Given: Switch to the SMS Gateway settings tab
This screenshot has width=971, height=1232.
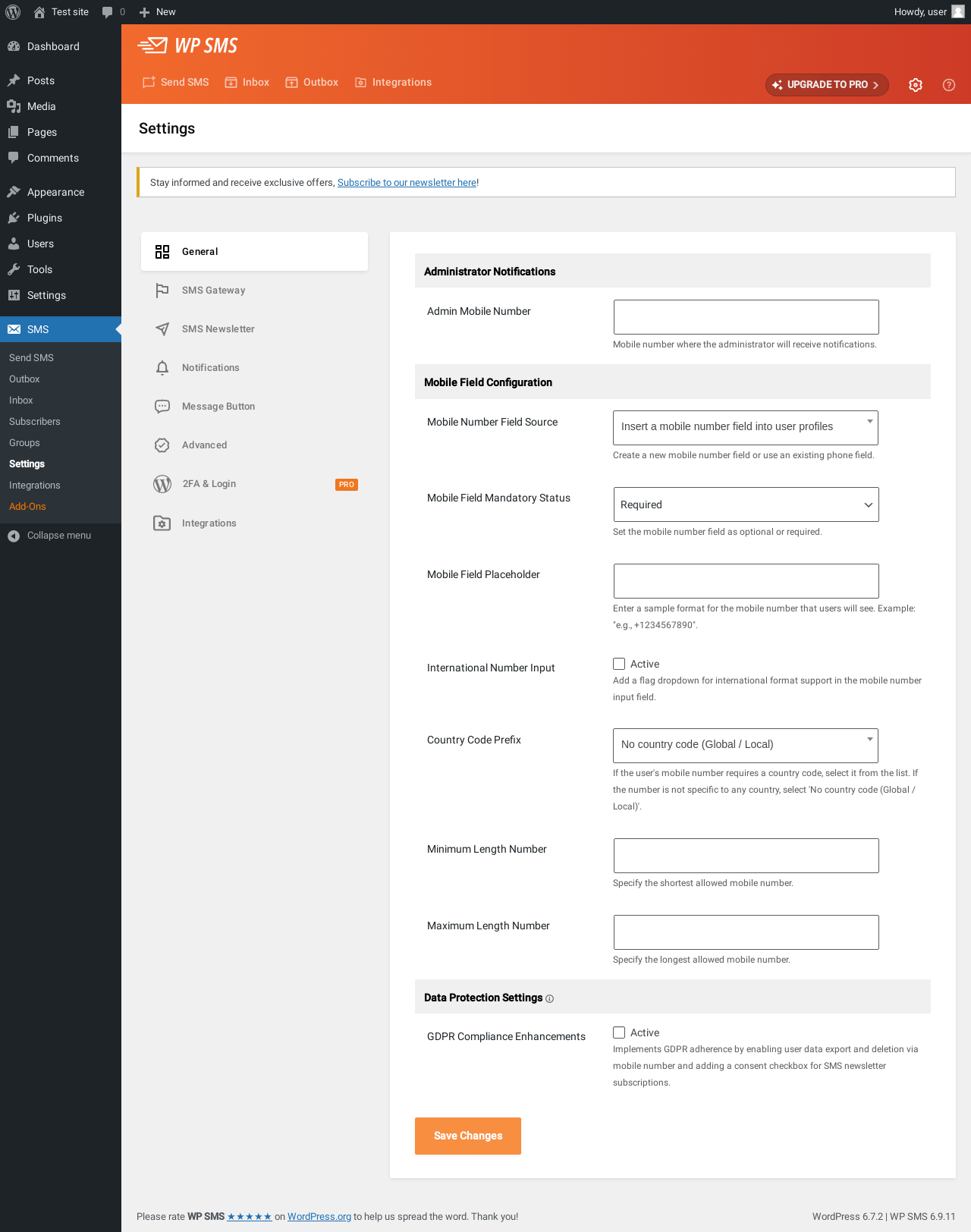Looking at the screenshot, I should pos(213,291).
